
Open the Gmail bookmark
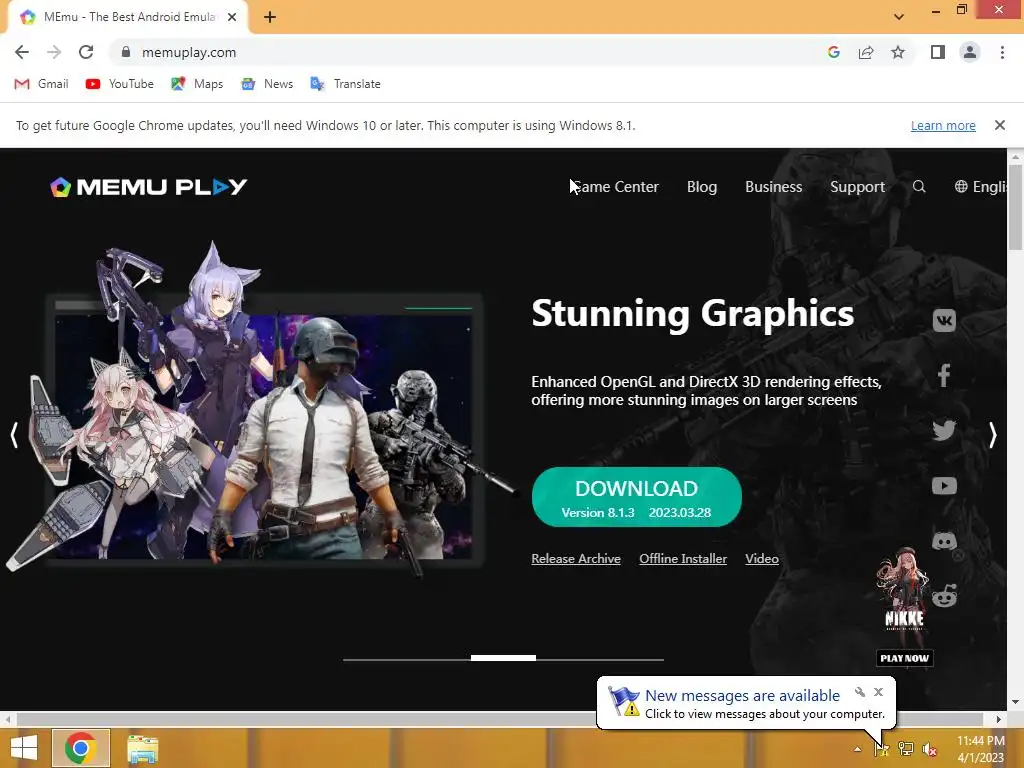[x=41, y=84]
